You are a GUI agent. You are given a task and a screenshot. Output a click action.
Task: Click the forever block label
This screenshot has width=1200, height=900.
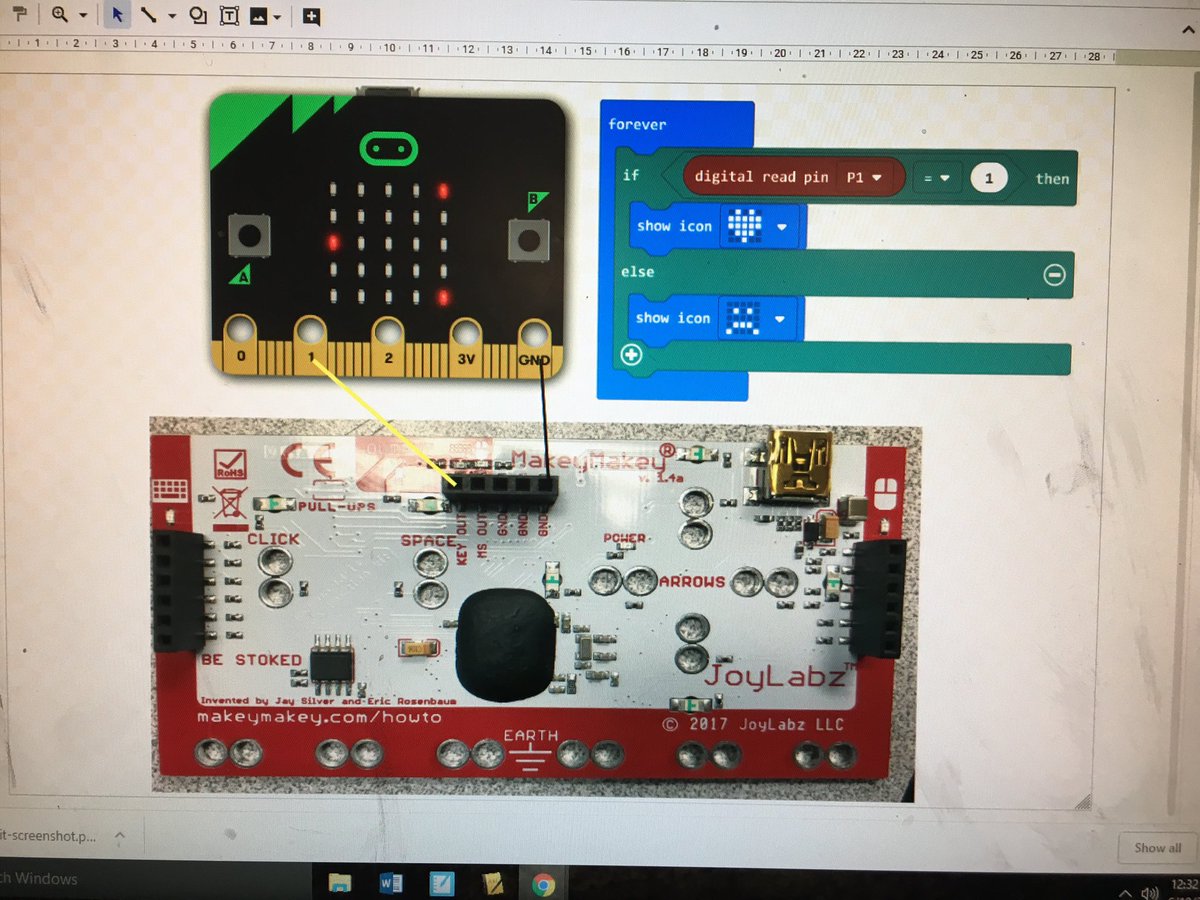pyautogui.click(x=637, y=124)
